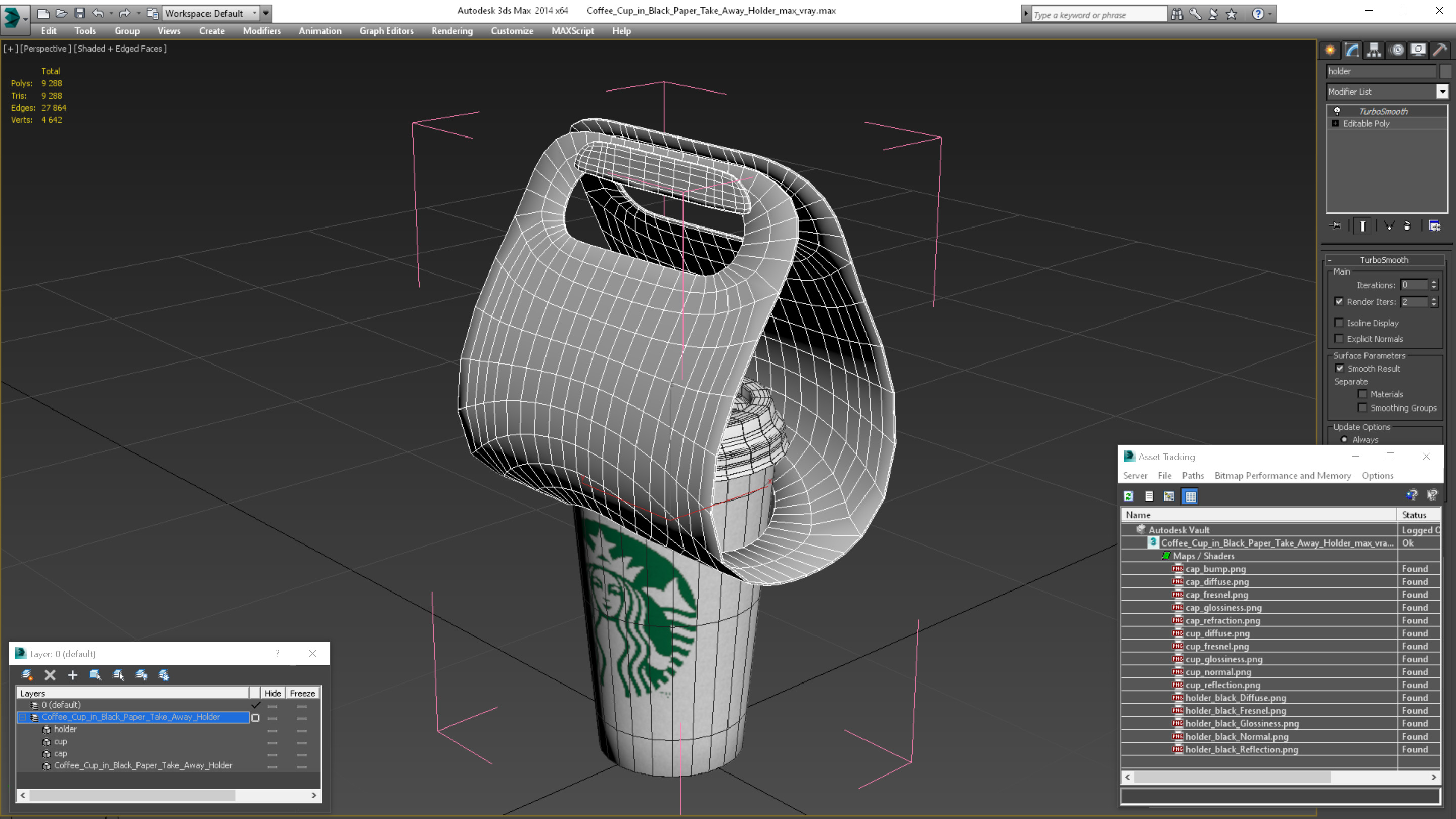Click New Scene icon in quick toolbar
Viewport: 1456px width, 819px height.
tap(43, 13)
